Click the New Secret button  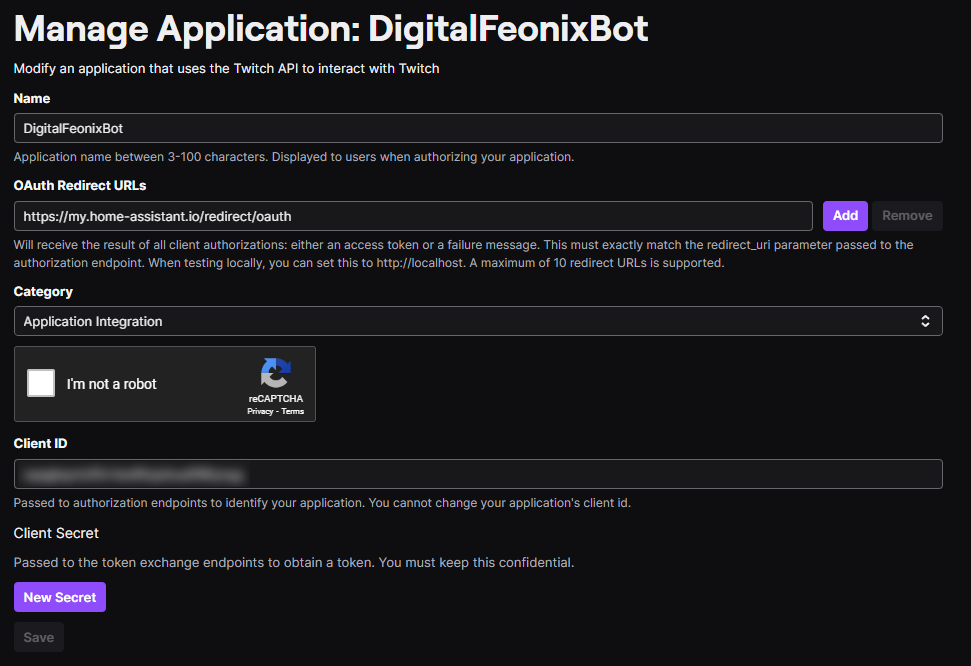pyautogui.click(x=59, y=597)
